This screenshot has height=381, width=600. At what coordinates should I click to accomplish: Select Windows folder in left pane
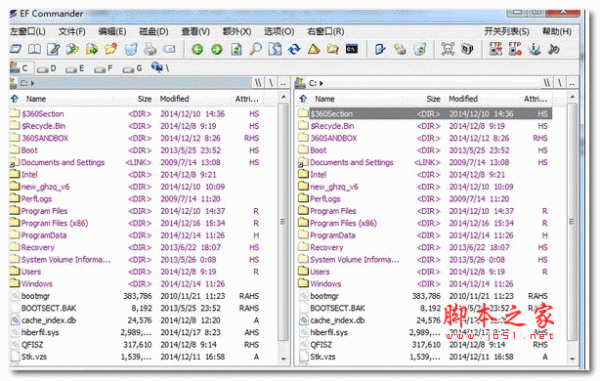(37, 284)
